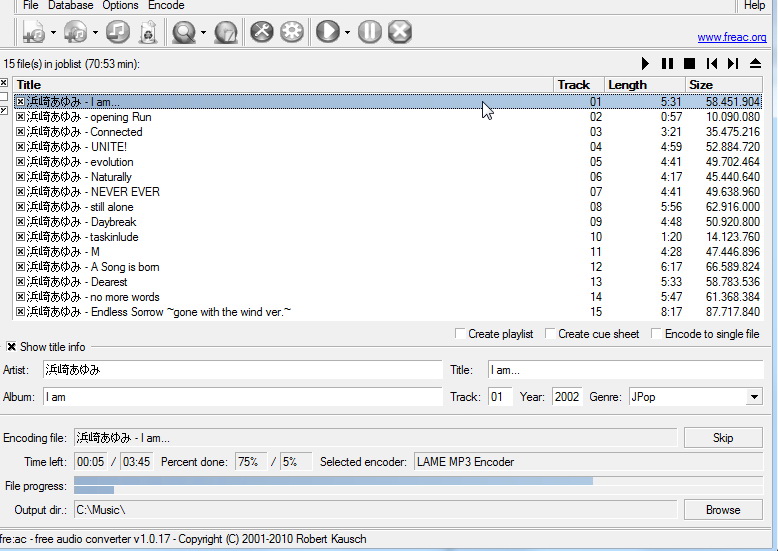Select the 'Dearest' track row
The image size is (778, 551).
[x=388, y=282]
